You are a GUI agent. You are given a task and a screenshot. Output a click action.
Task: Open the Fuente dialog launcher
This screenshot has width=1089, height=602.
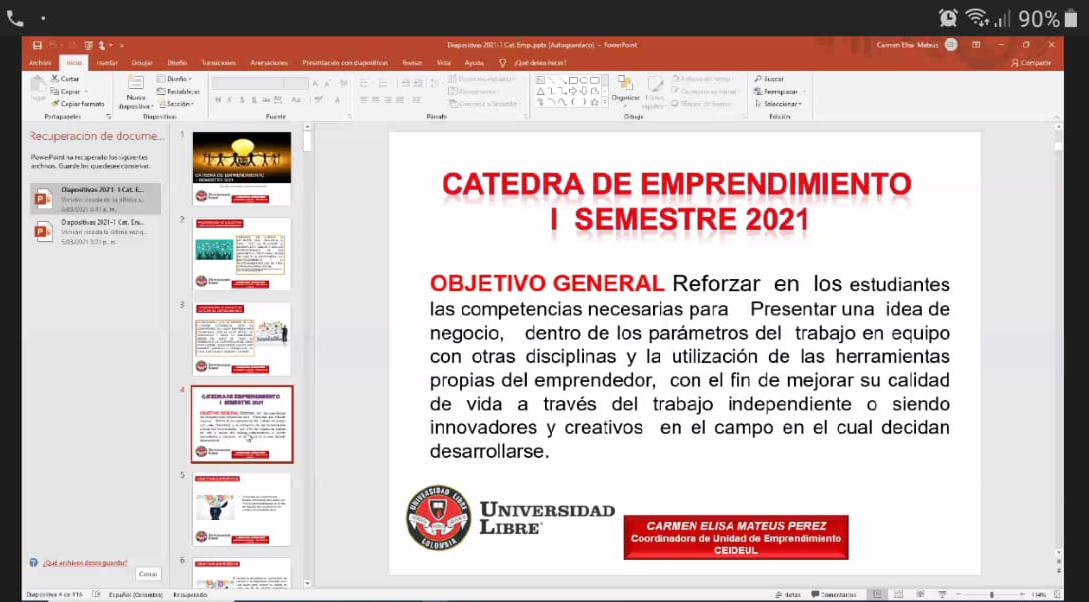click(349, 117)
